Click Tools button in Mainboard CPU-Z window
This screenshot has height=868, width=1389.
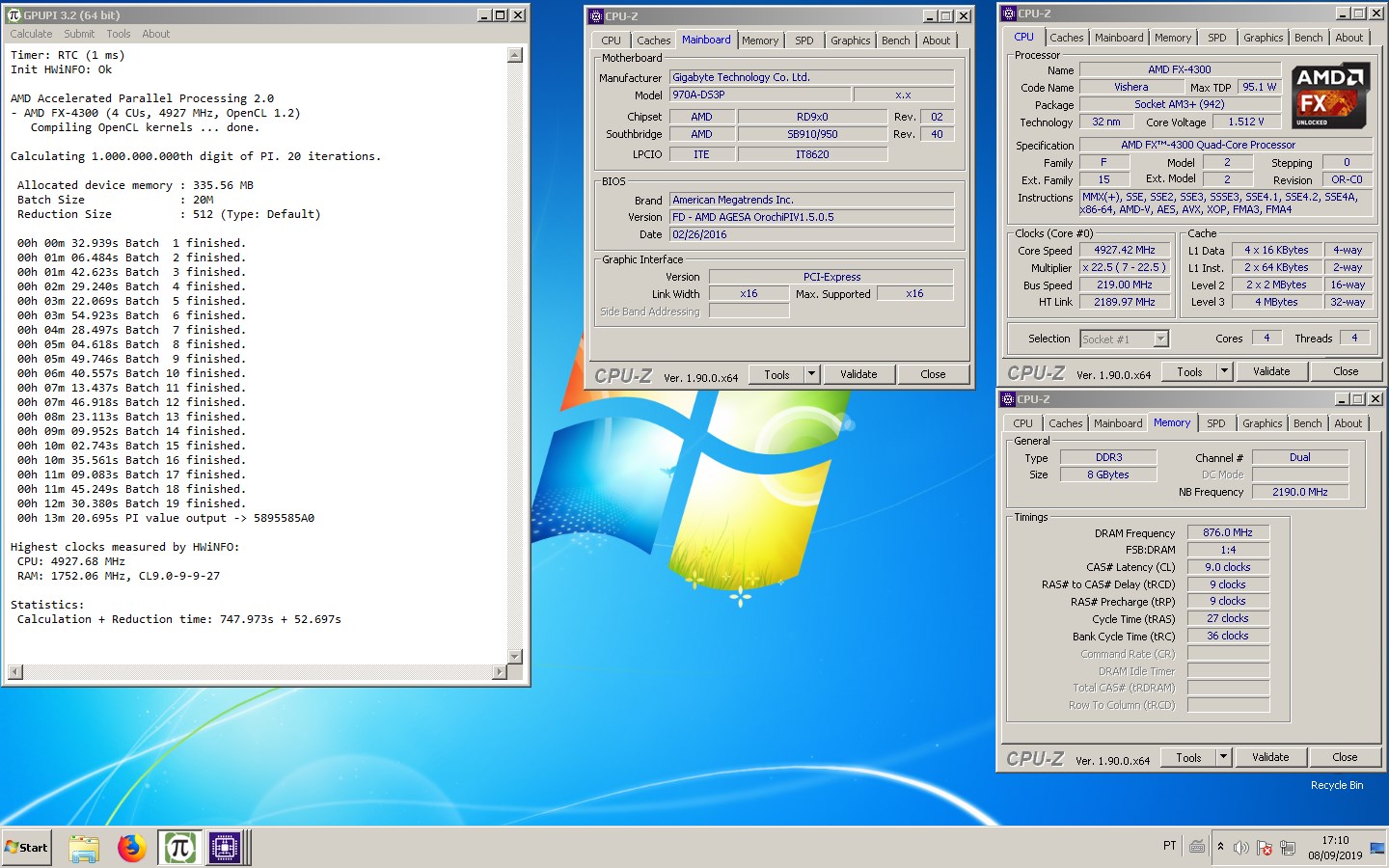tap(776, 375)
